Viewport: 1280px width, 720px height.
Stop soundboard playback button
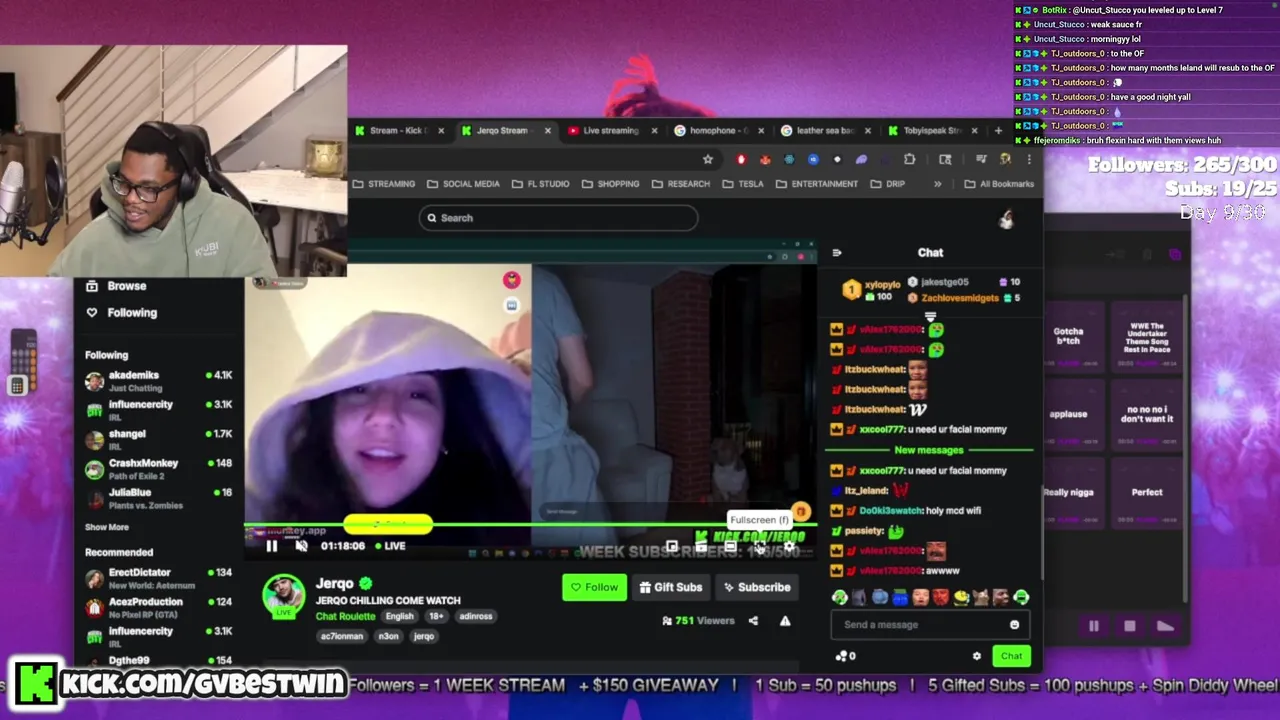[x=1130, y=626]
